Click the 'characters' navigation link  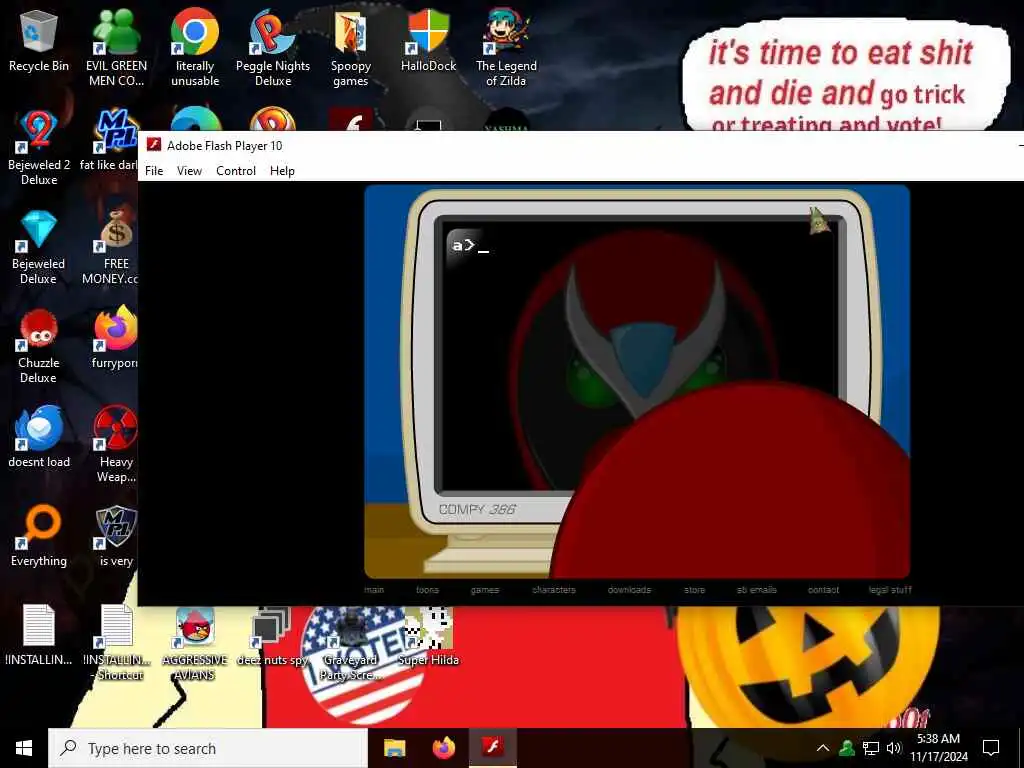coord(554,590)
